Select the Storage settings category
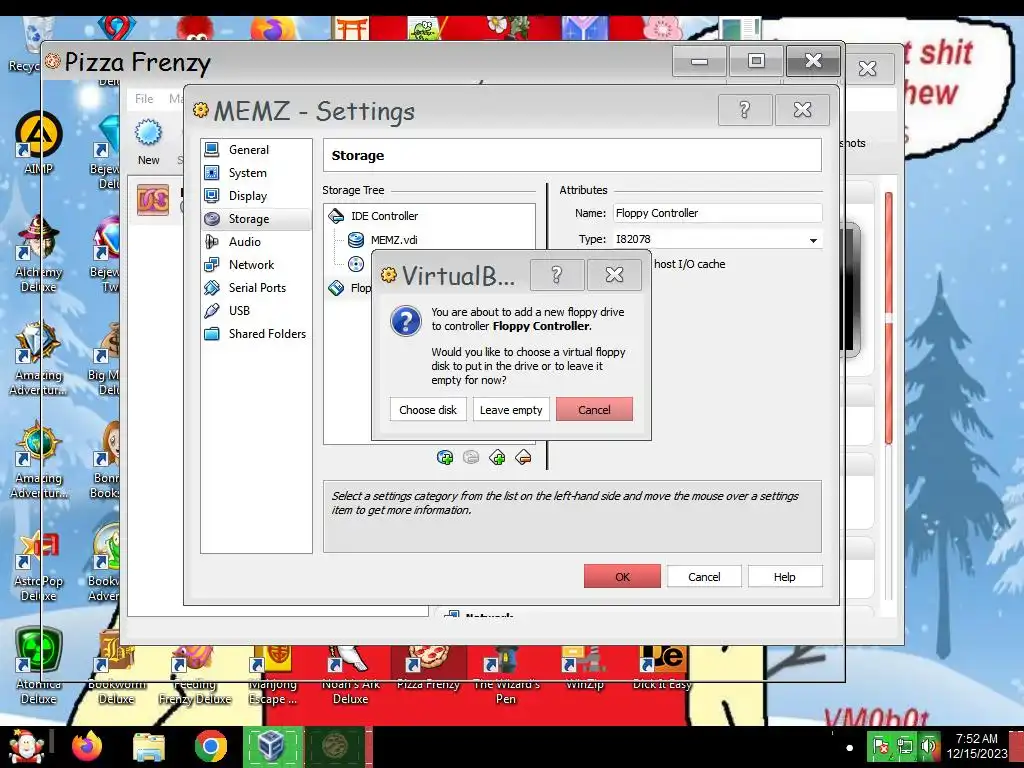The image size is (1024, 768). [256, 219]
